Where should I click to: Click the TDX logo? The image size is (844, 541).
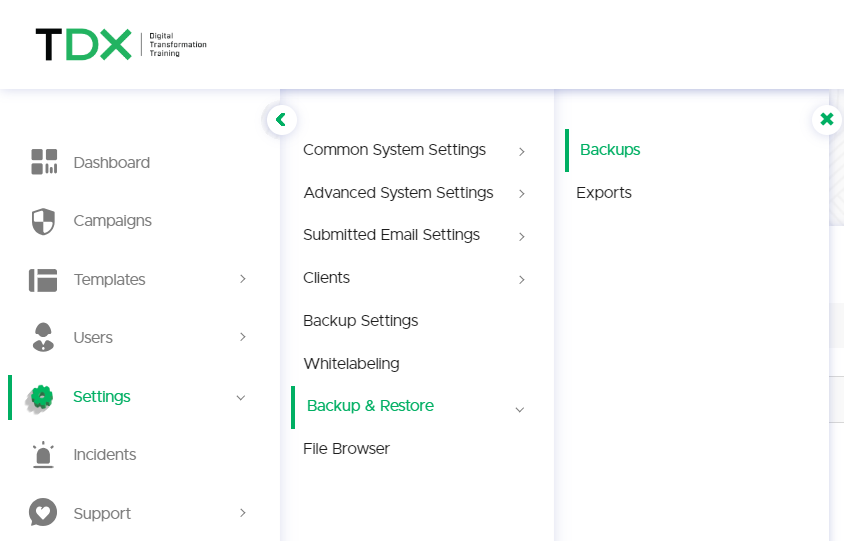pyautogui.click(x=121, y=44)
